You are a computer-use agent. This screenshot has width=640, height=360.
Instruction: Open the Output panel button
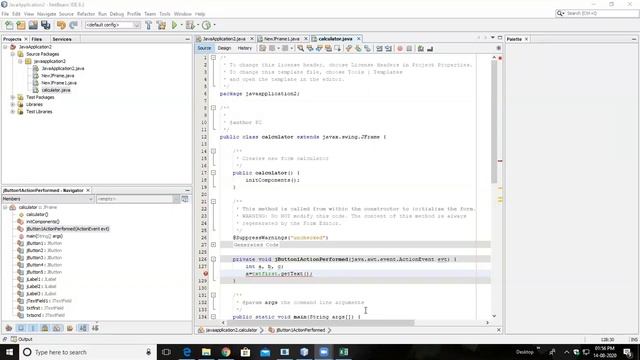pyautogui.click(x=22, y=339)
